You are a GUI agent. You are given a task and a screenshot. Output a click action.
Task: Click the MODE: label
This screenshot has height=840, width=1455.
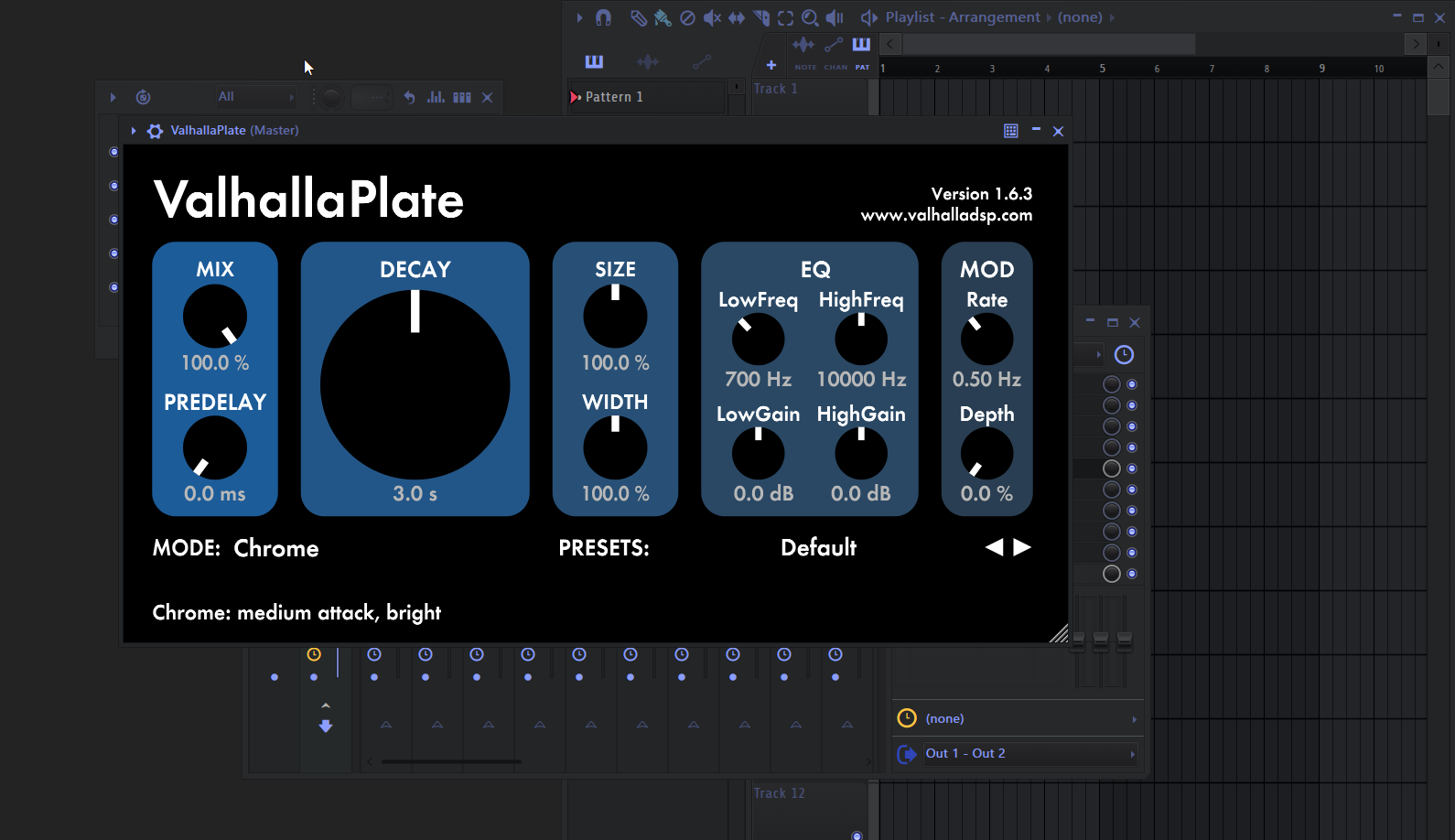[187, 548]
